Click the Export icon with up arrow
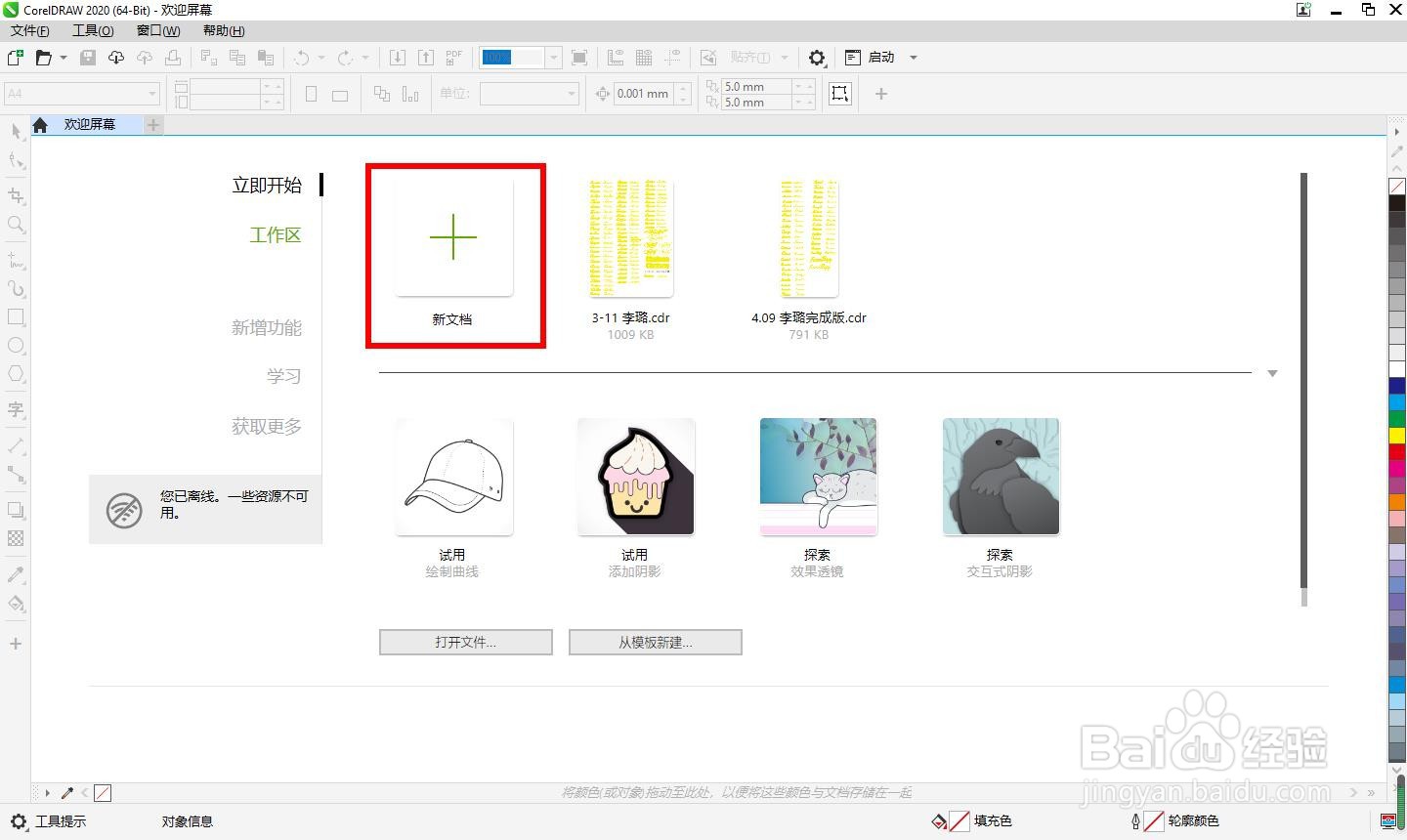The height and width of the screenshot is (840, 1407). [426, 58]
